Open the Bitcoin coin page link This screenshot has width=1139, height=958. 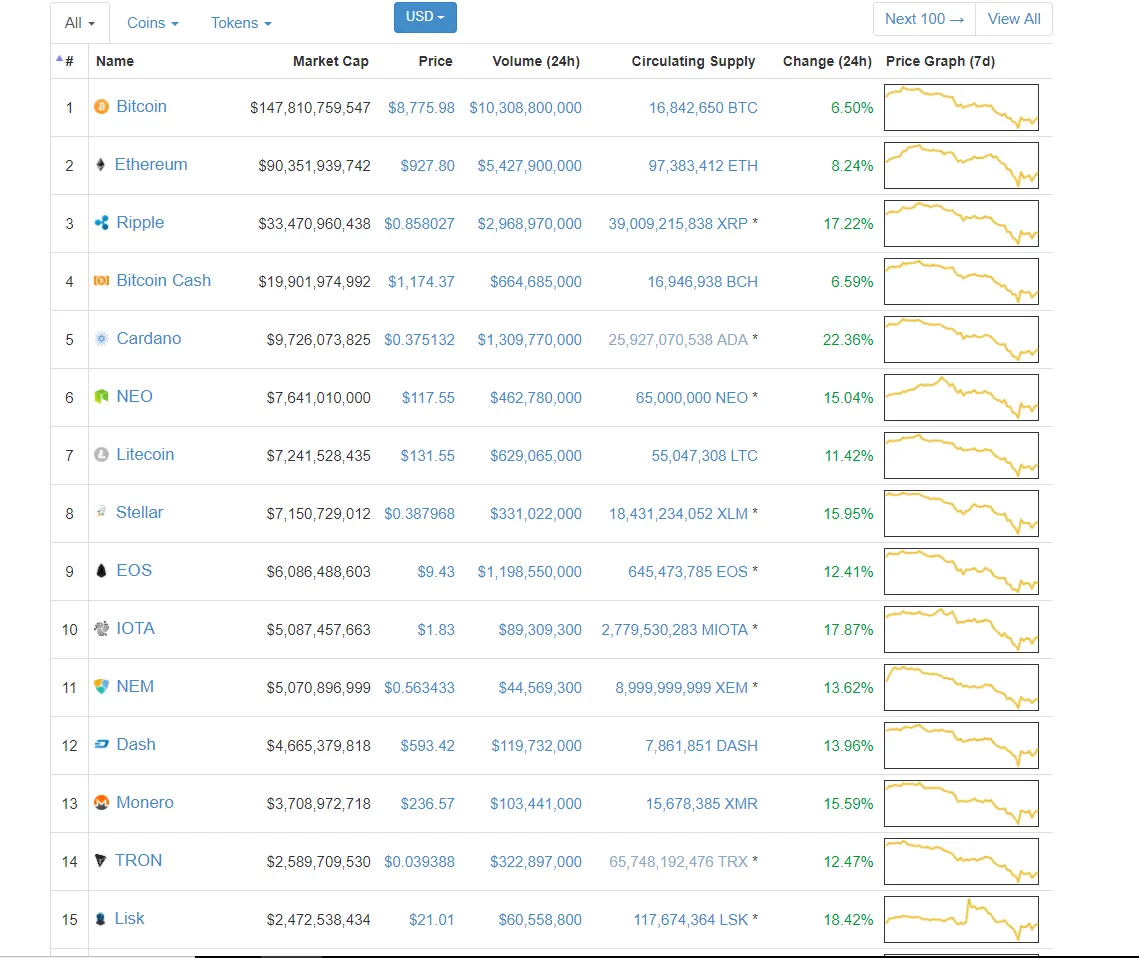142,107
